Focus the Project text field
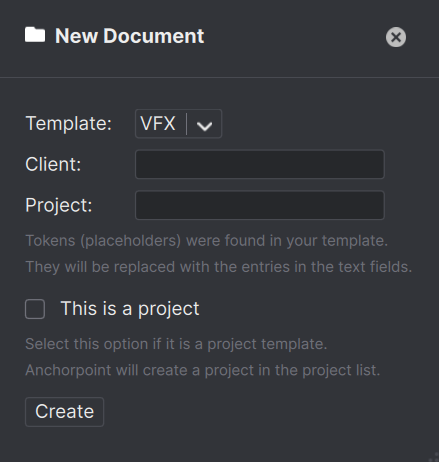The width and height of the screenshot is (439, 462). tap(260, 205)
